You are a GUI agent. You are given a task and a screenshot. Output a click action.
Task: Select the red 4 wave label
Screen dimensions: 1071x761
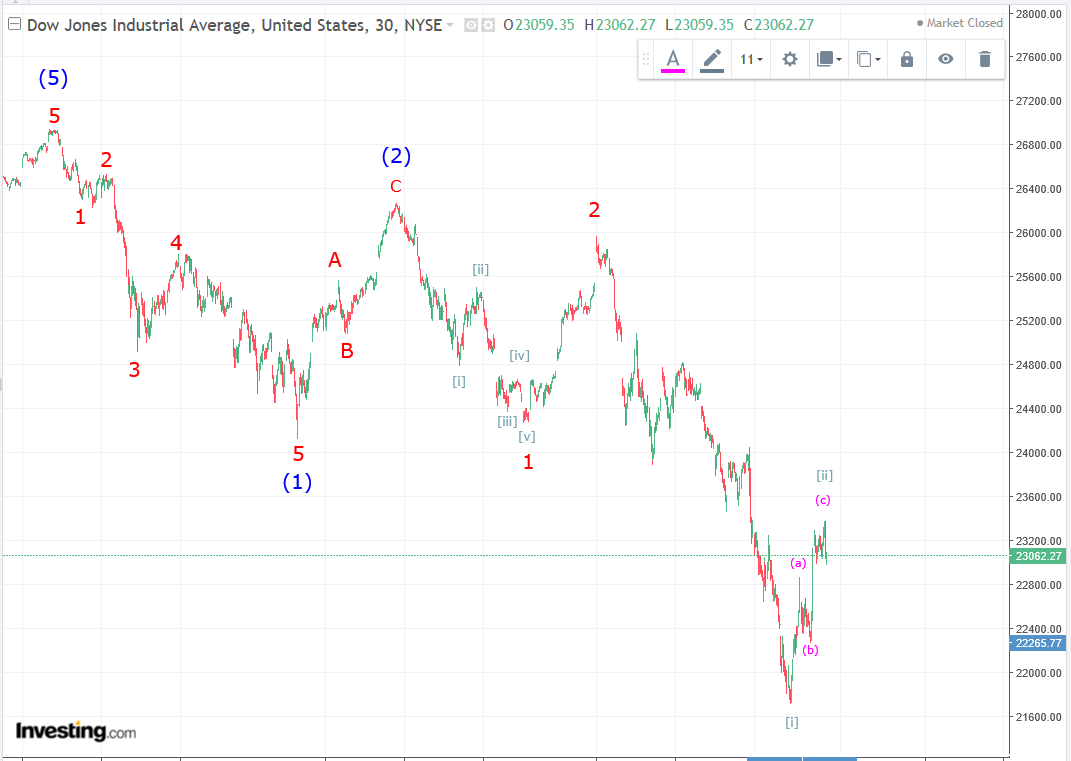tap(176, 243)
